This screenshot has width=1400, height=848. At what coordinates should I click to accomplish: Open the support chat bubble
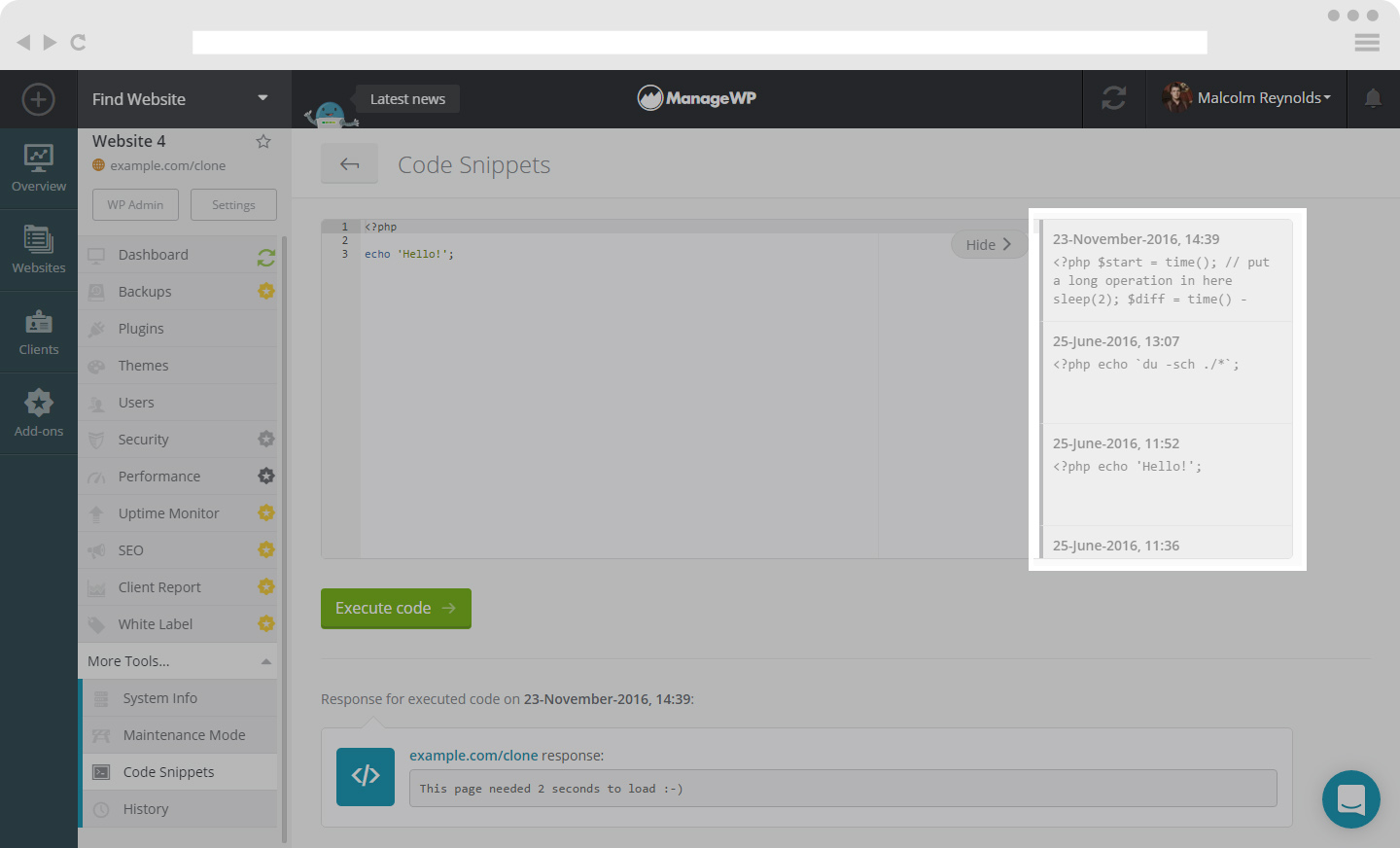(x=1351, y=799)
